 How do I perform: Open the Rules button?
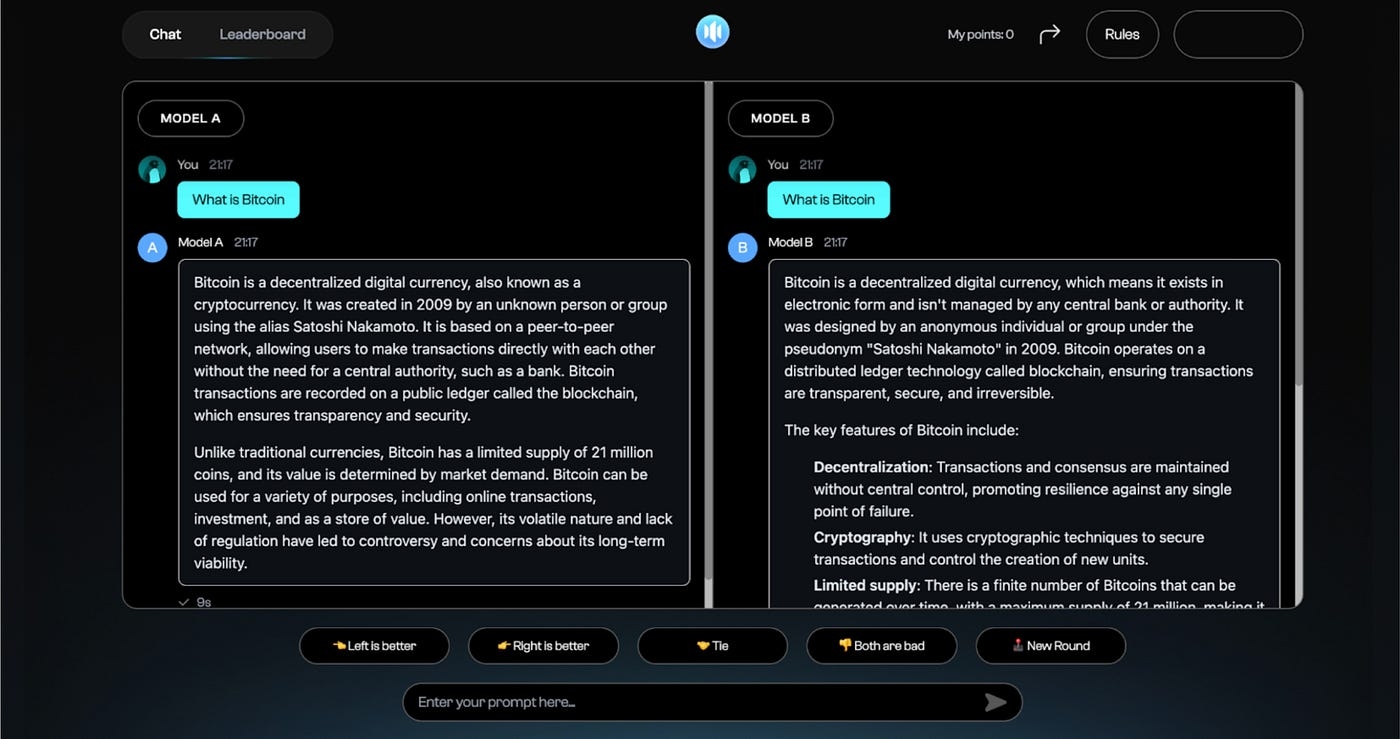[1121, 35]
